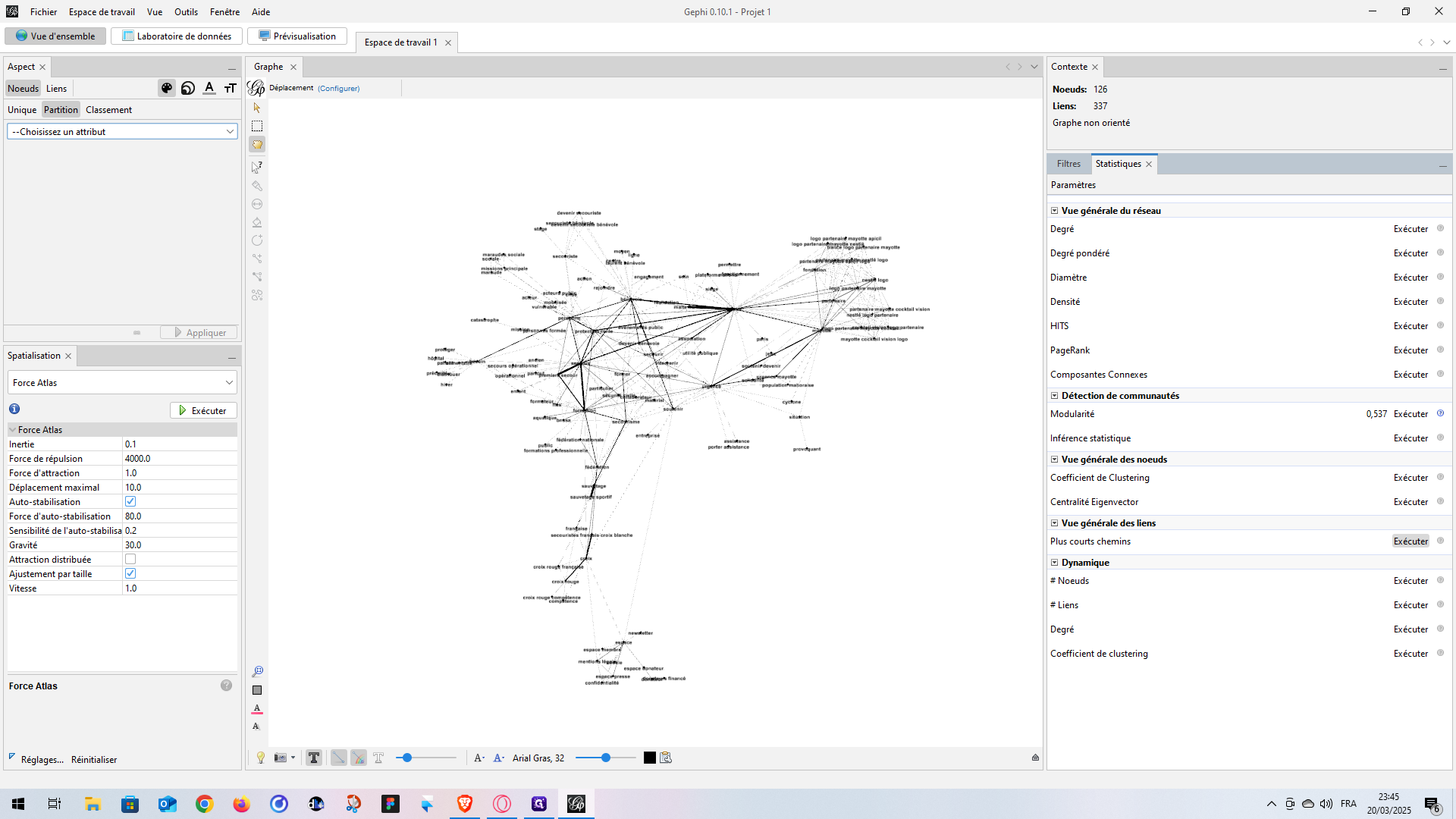Open the Modularité report icon
1456x819 pixels.
click(1440, 413)
